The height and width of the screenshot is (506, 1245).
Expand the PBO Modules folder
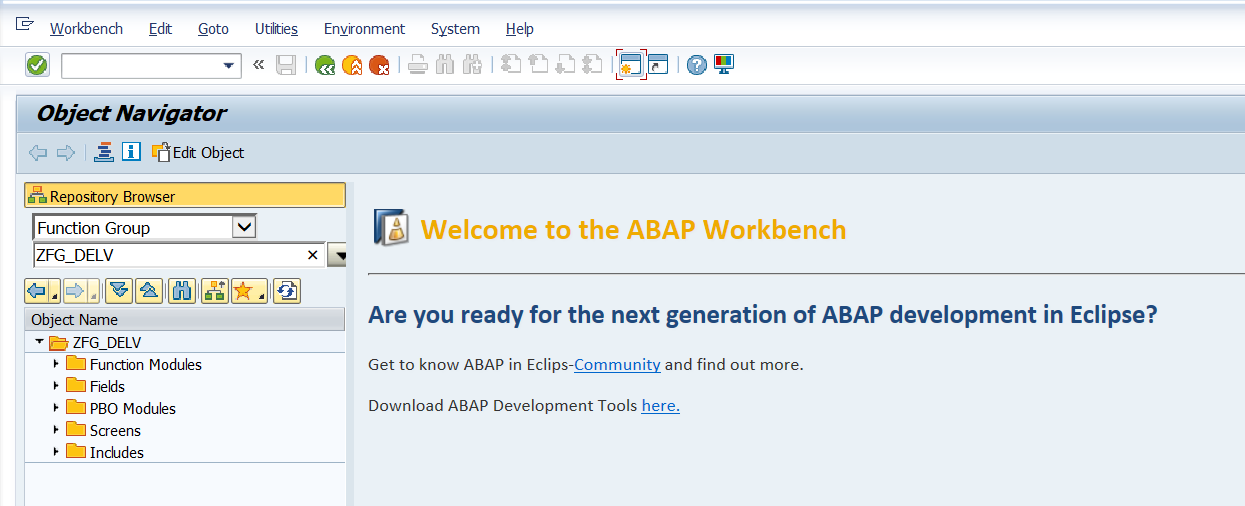pos(57,408)
